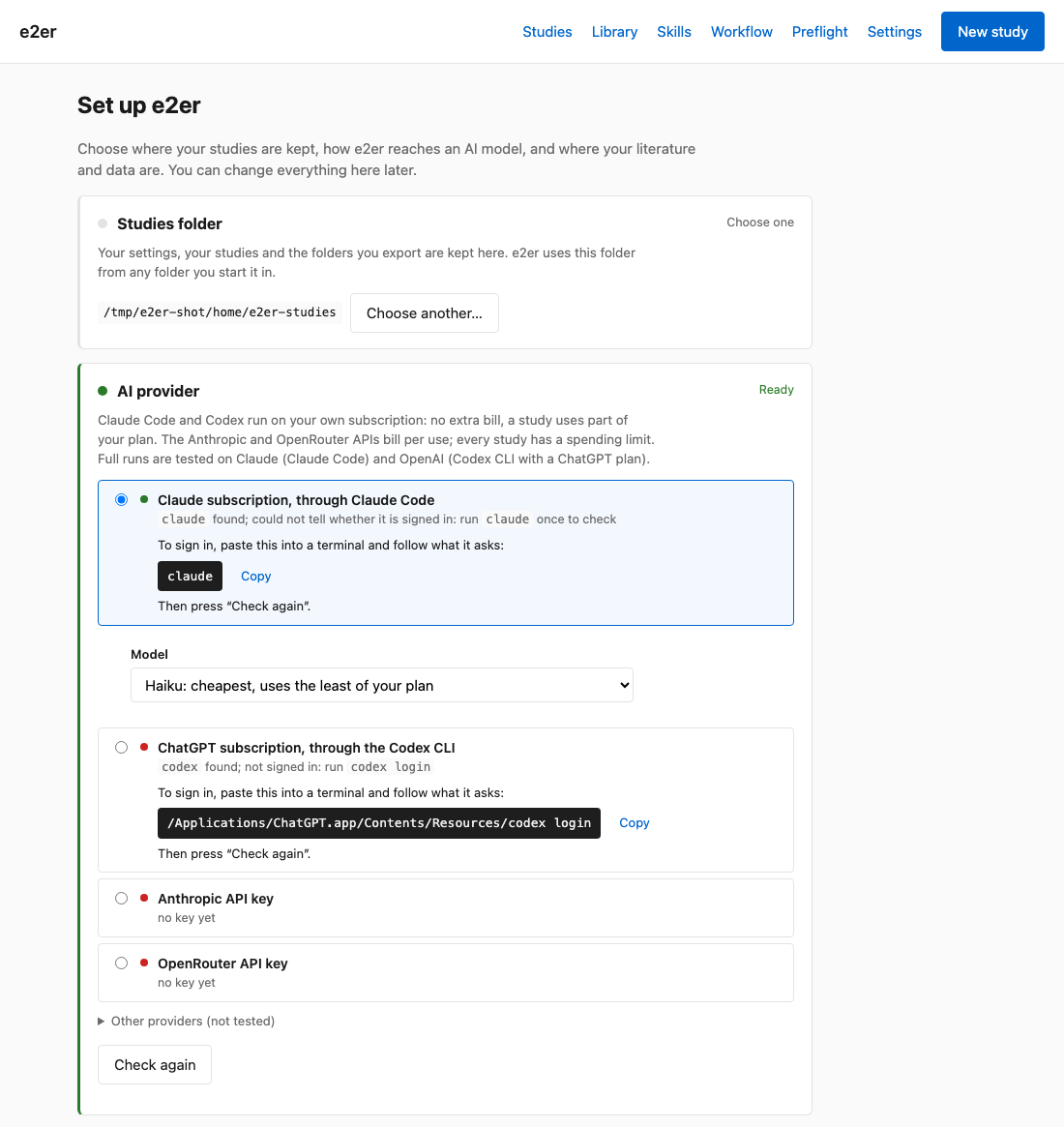This screenshot has width=1064, height=1127.
Task: Copy the codex login command
Action: [635, 823]
